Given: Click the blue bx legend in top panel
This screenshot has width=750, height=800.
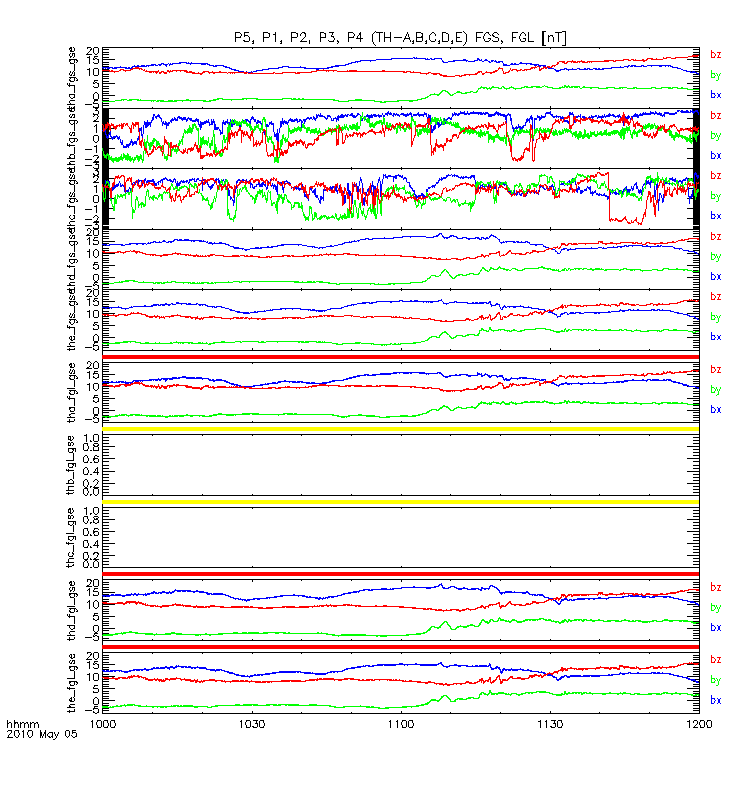Looking at the screenshot, I should tap(715, 94).
